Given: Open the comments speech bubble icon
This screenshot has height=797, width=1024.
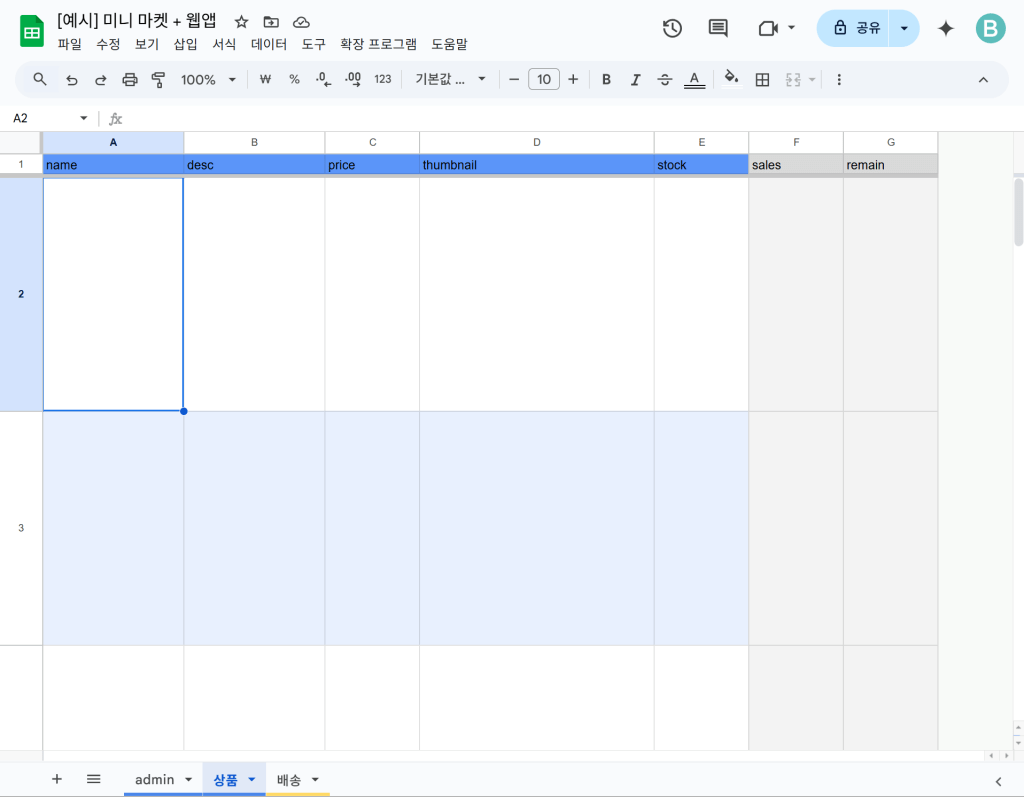Looking at the screenshot, I should (718, 28).
